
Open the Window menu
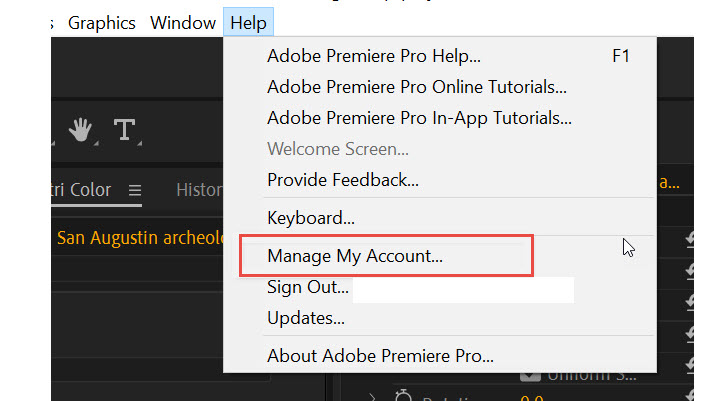click(x=182, y=22)
